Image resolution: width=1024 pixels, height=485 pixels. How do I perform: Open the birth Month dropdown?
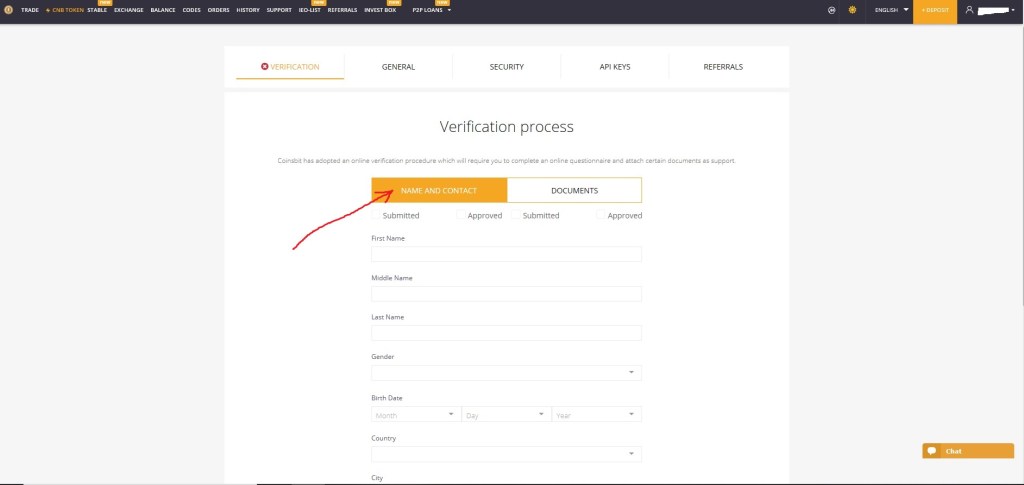click(415, 414)
